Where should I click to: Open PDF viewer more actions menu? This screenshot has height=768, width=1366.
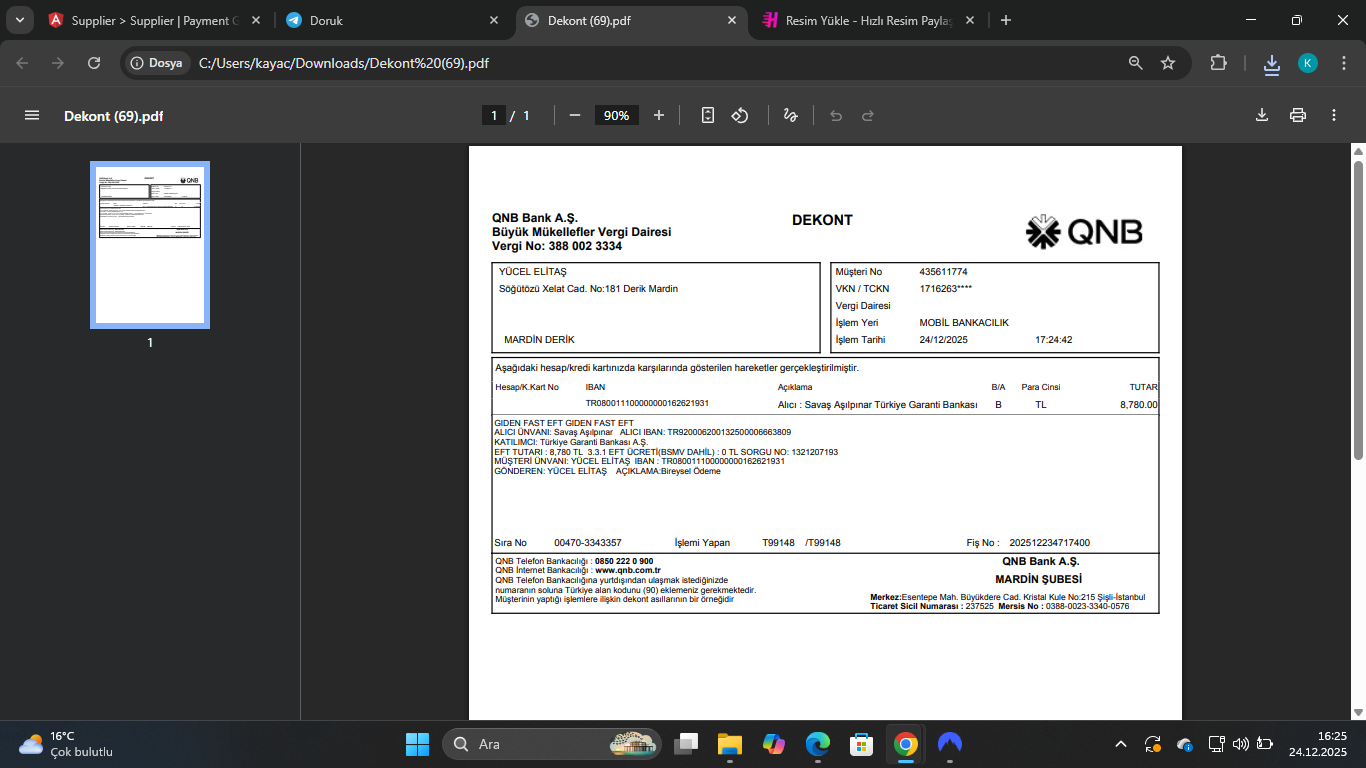(1334, 115)
